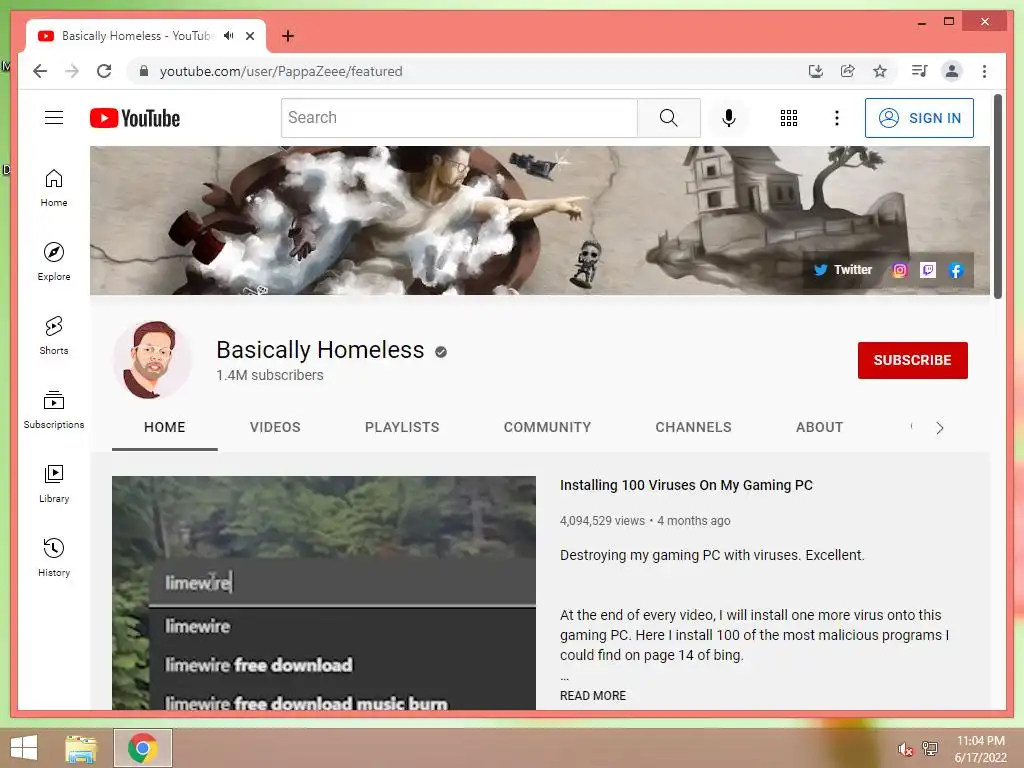Open the channel's Facebook icon
The height and width of the screenshot is (768, 1024).
(955, 270)
